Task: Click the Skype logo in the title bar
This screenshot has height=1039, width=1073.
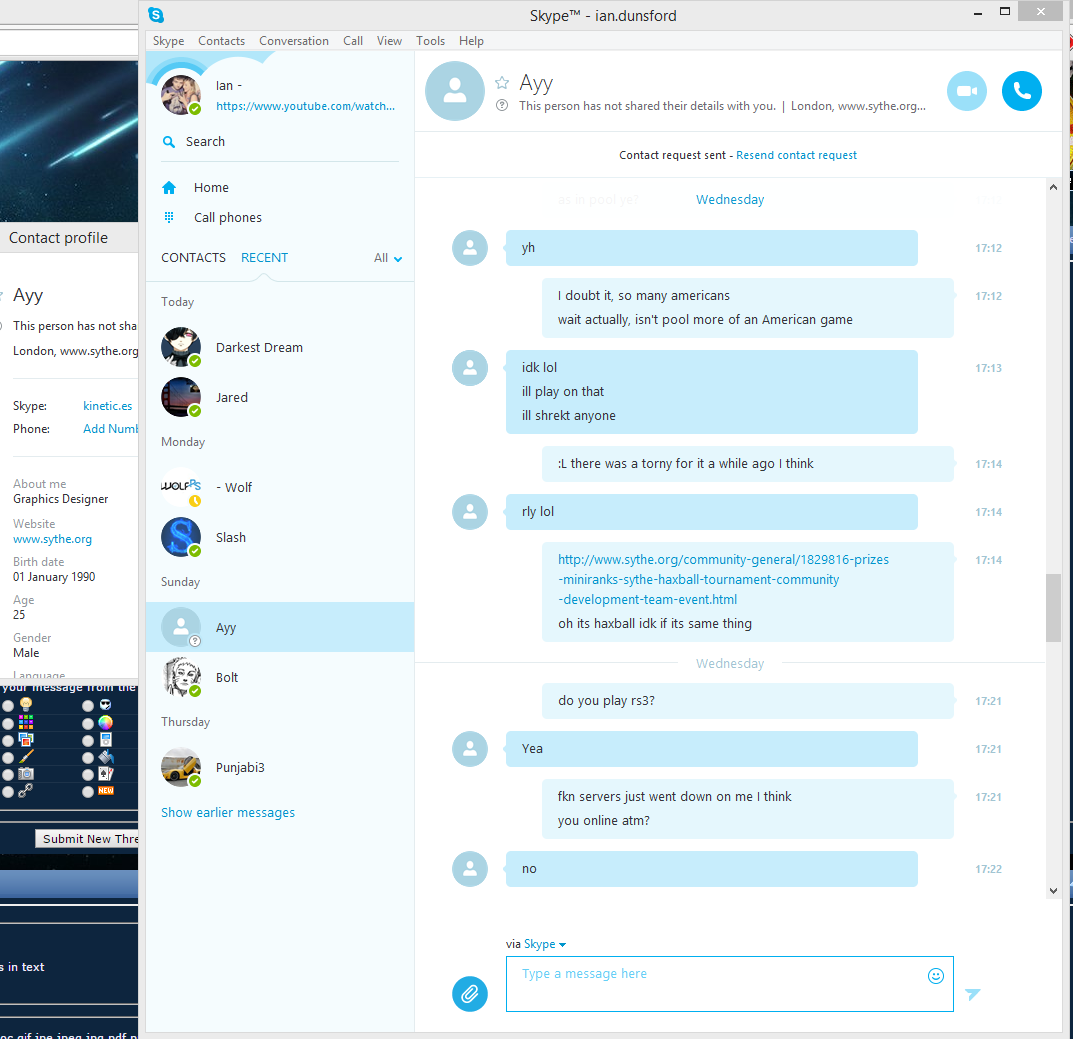Action: (x=156, y=14)
